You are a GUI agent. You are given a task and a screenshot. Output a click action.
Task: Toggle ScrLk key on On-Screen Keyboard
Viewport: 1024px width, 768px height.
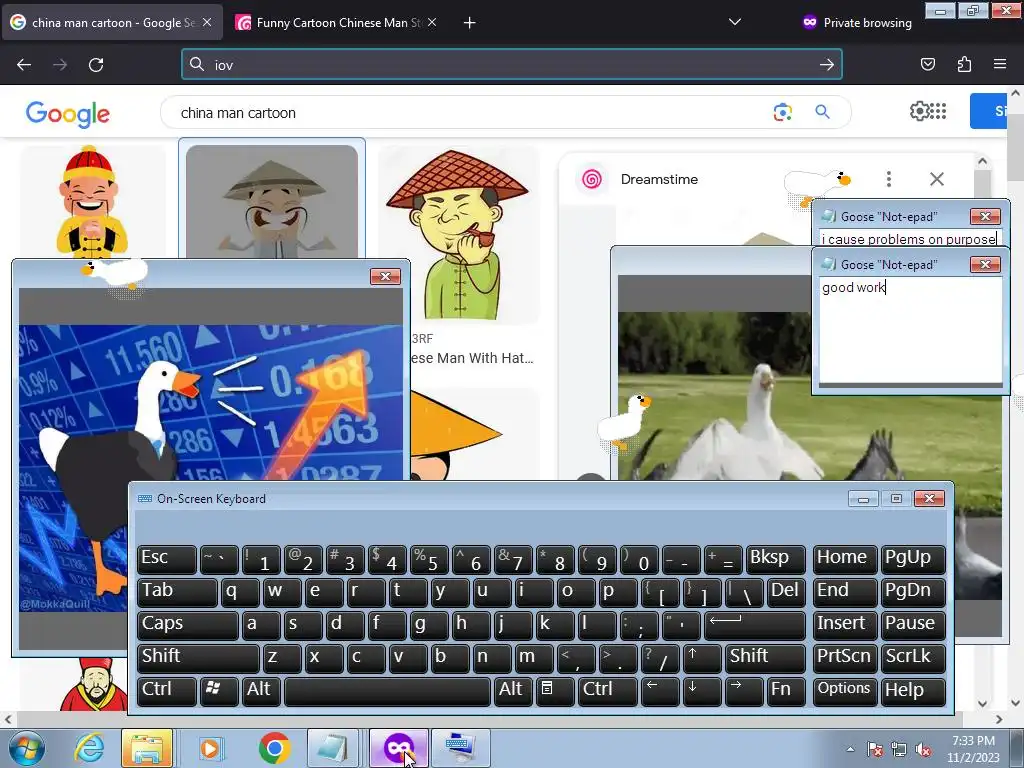coord(912,658)
